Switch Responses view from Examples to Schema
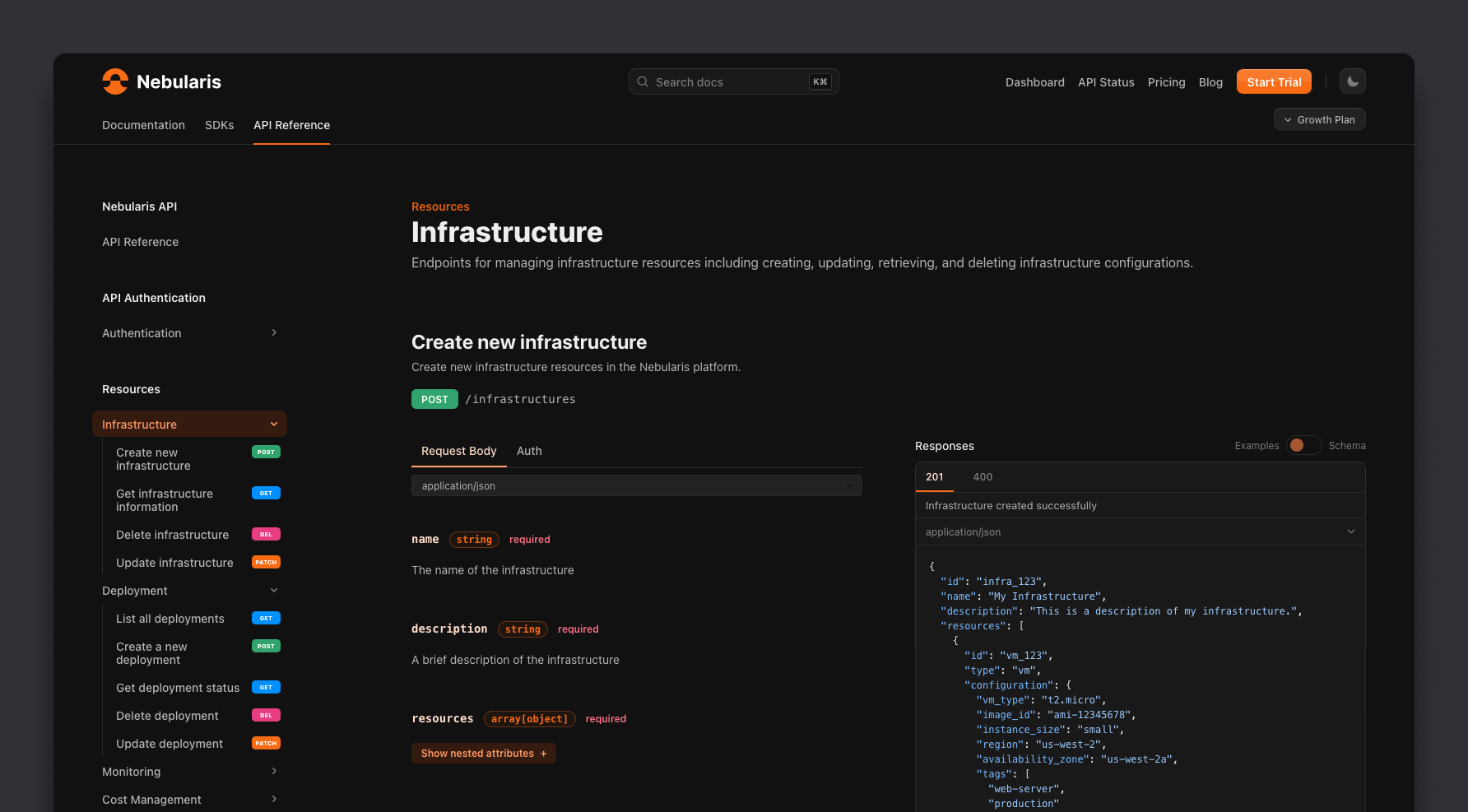This screenshot has height=812, width=1468. 1303,445
